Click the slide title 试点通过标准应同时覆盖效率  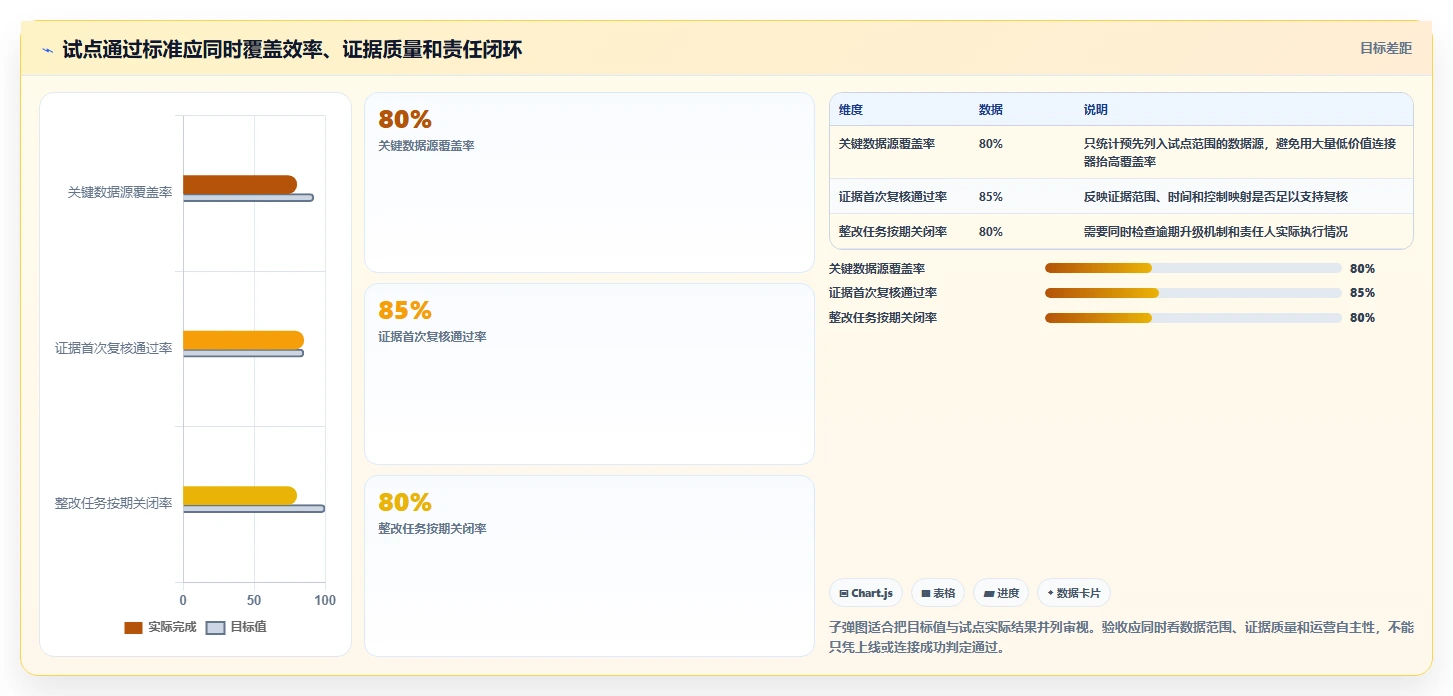point(292,49)
